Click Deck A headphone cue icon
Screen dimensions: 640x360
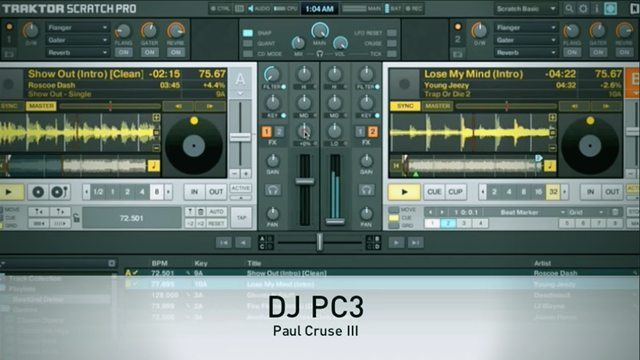[x=273, y=190]
